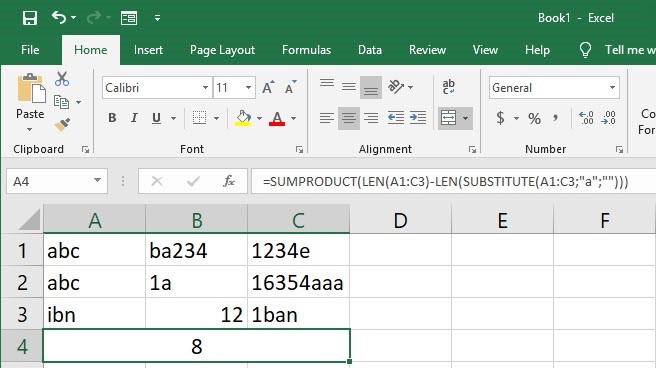
Task: Select Middle Align icon
Action: tap(348, 87)
